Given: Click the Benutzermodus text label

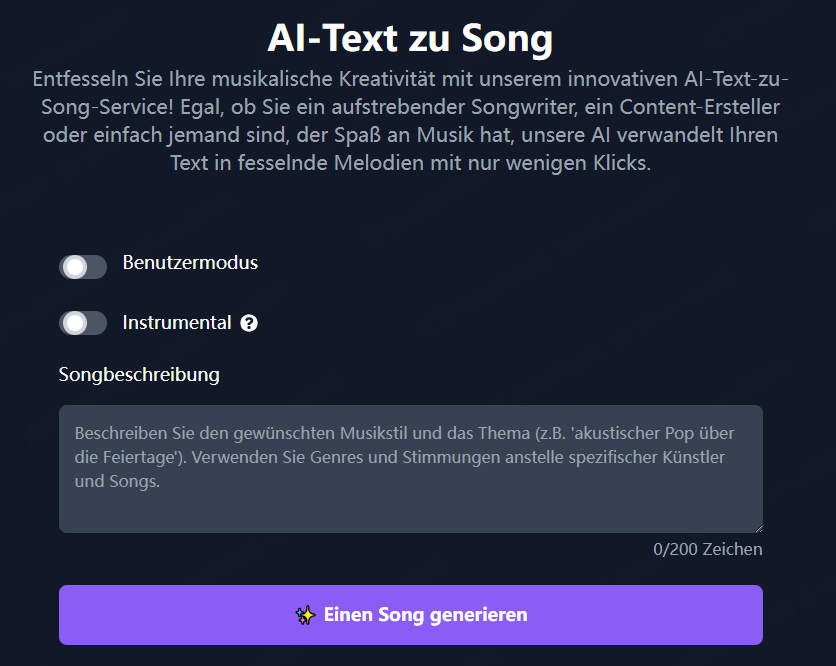Looking at the screenshot, I should (190, 263).
